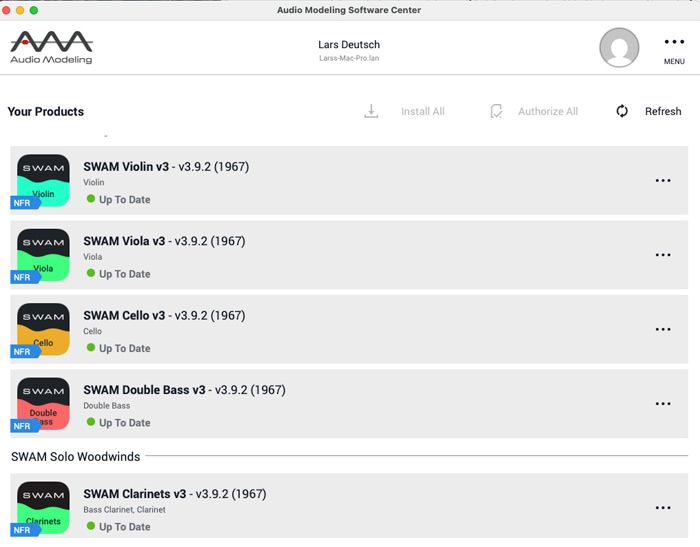The width and height of the screenshot is (700, 547).
Task: Select the SWAM Viola product icon
Action: tap(43, 255)
